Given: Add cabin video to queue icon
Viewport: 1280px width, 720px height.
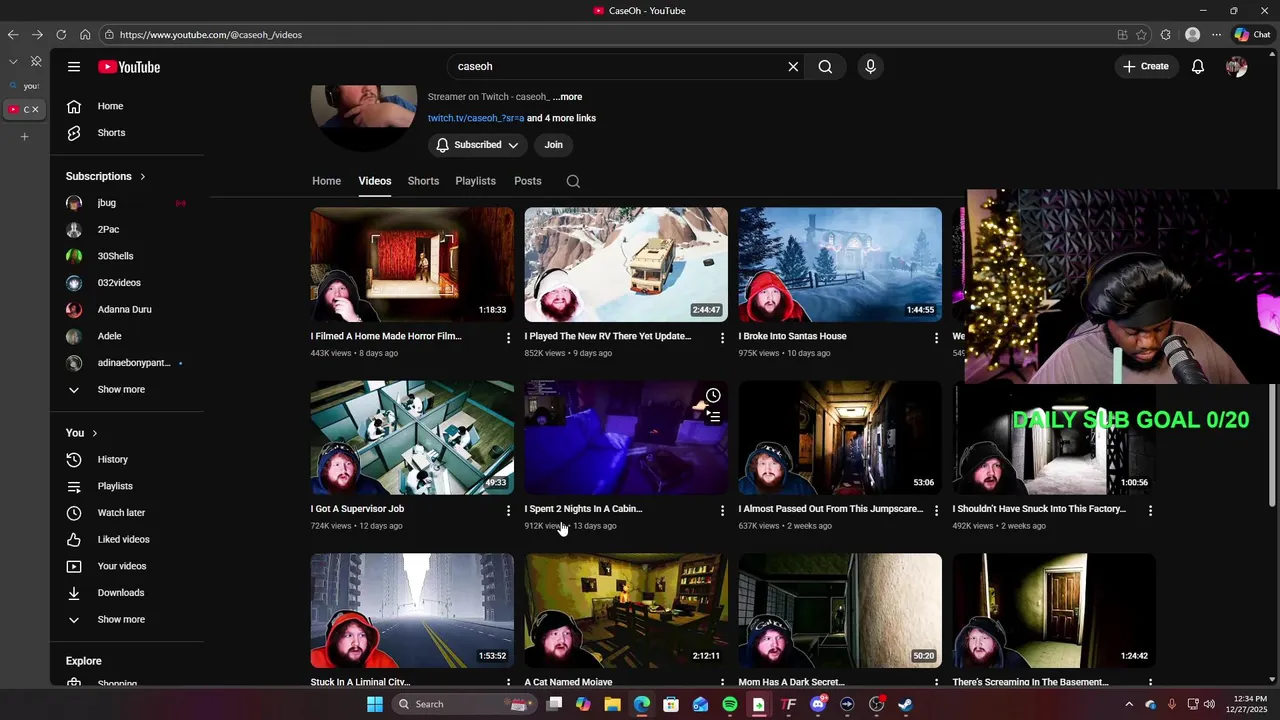Looking at the screenshot, I should click(x=713, y=417).
